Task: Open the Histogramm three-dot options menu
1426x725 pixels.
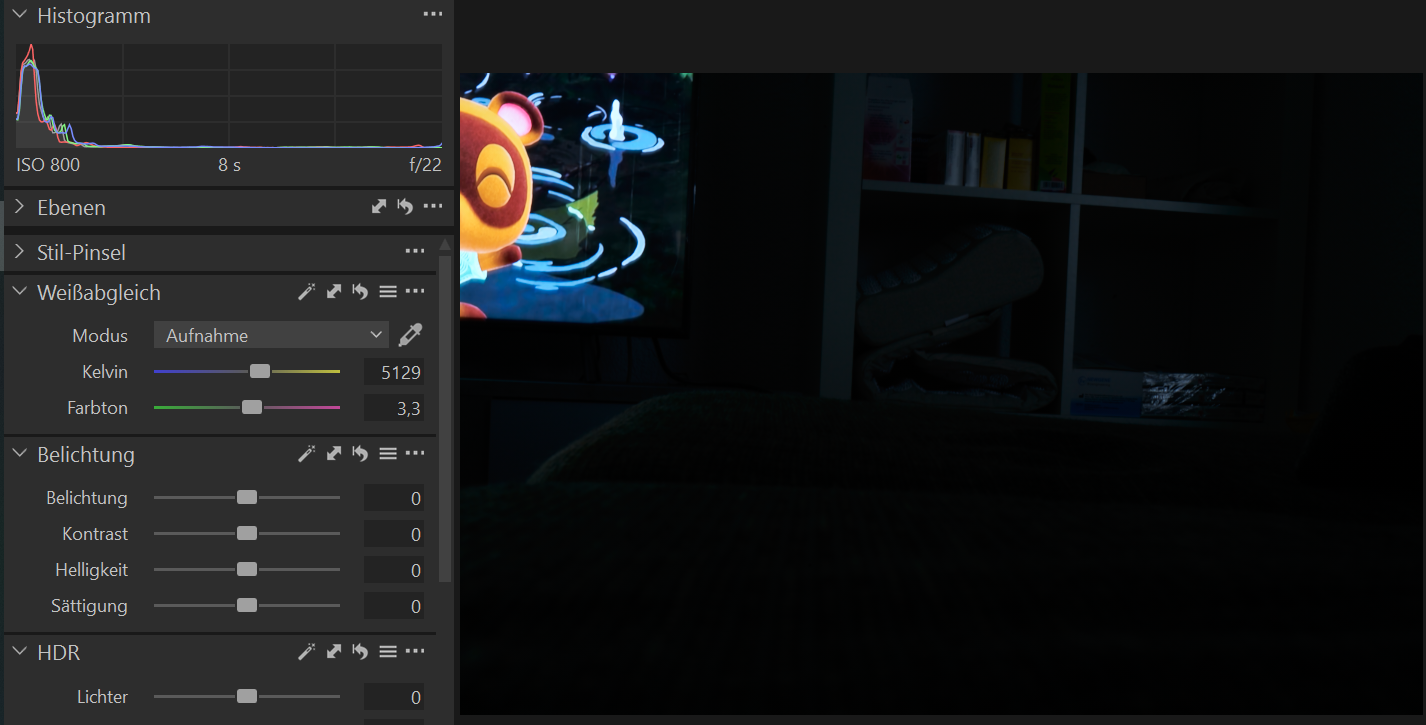Action: tap(432, 15)
